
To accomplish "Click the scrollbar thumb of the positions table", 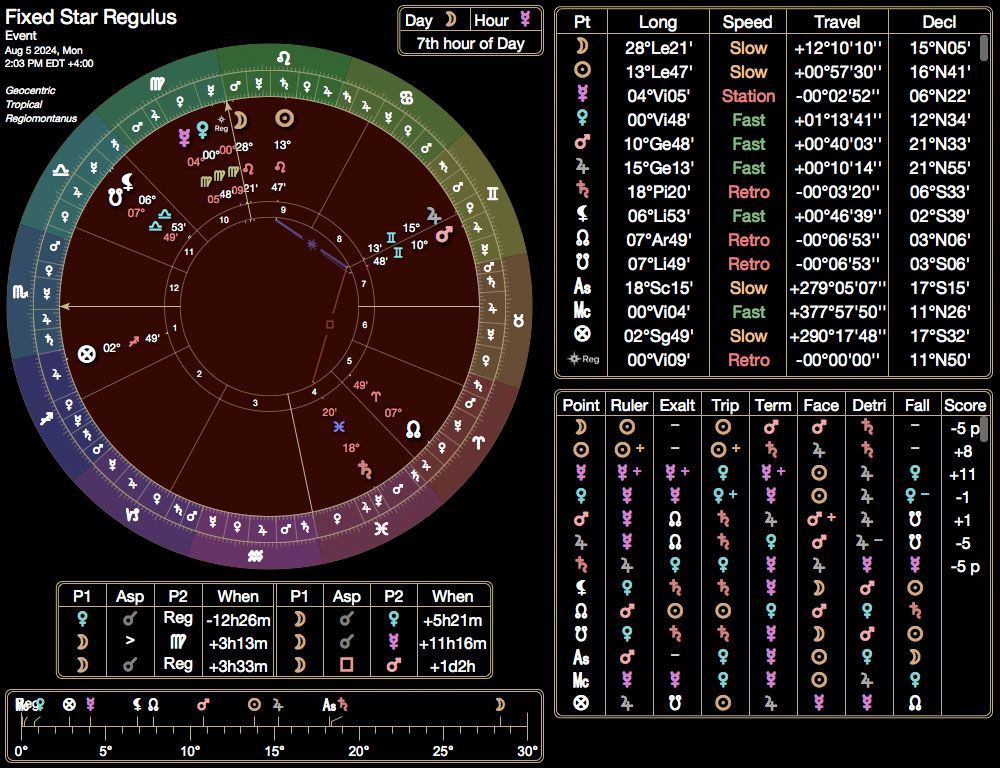I will (x=985, y=49).
